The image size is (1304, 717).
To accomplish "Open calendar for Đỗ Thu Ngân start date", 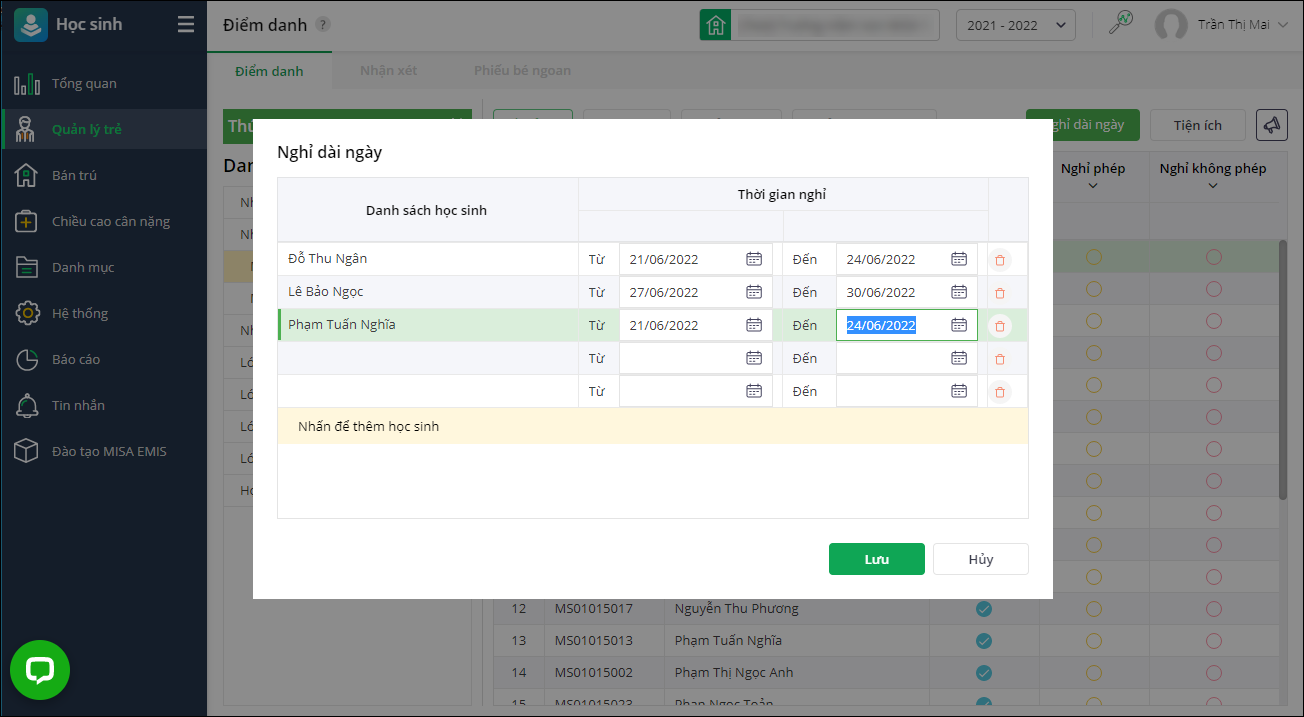I will click(754, 259).
